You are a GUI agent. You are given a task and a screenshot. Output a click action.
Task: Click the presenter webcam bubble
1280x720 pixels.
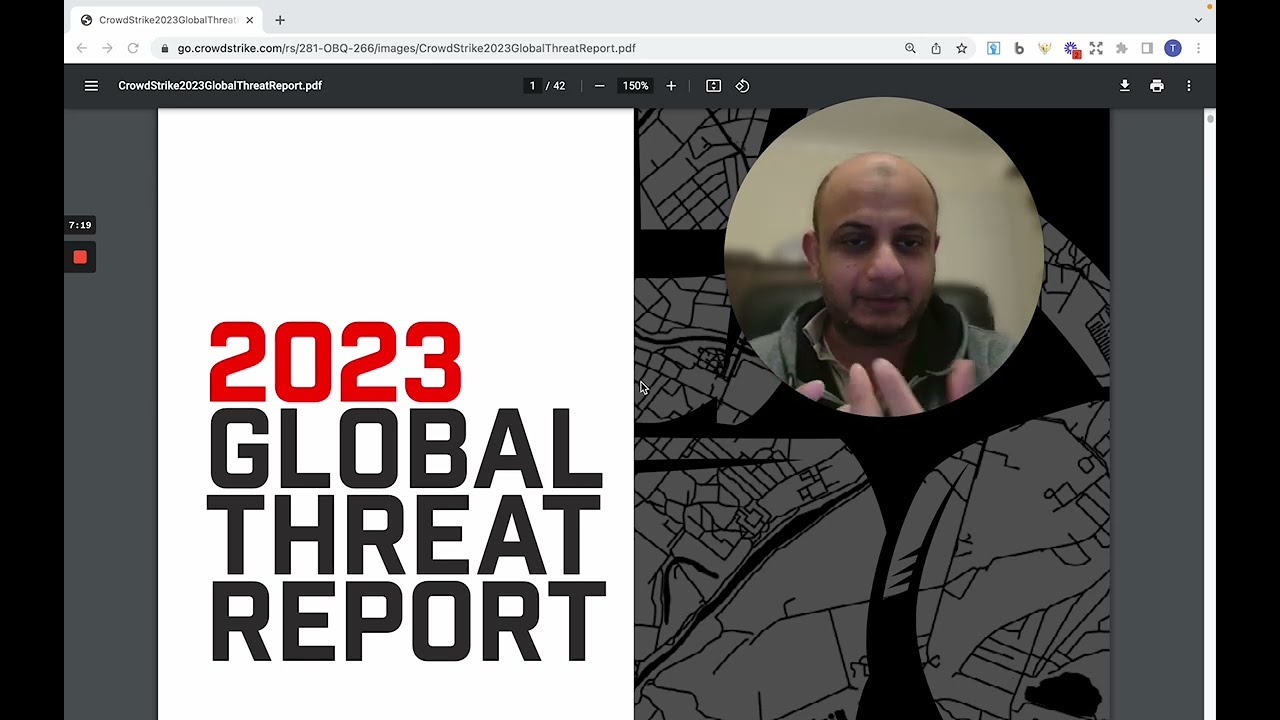(x=882, y=257)
